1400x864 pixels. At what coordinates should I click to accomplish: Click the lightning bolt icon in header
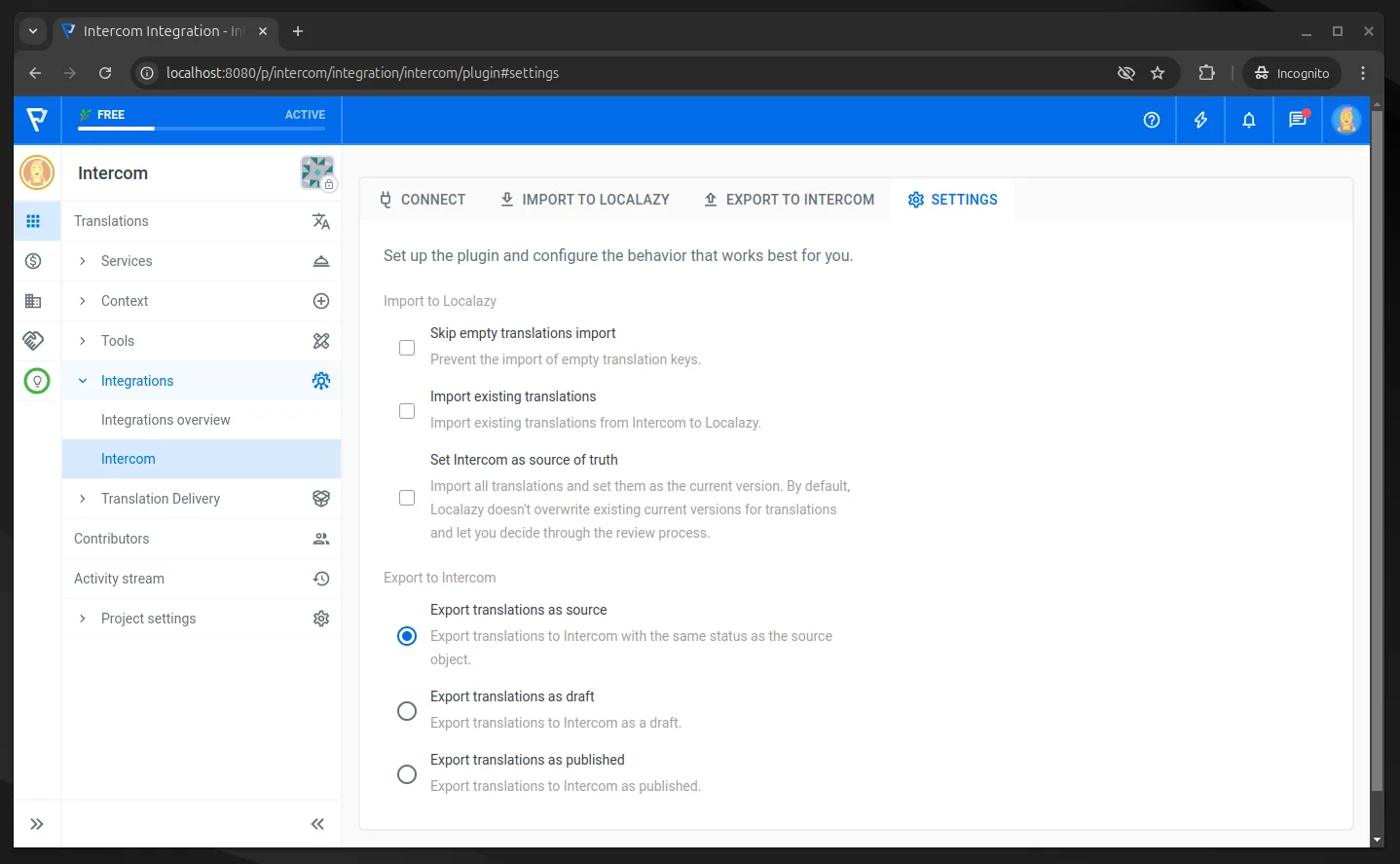1200,120
